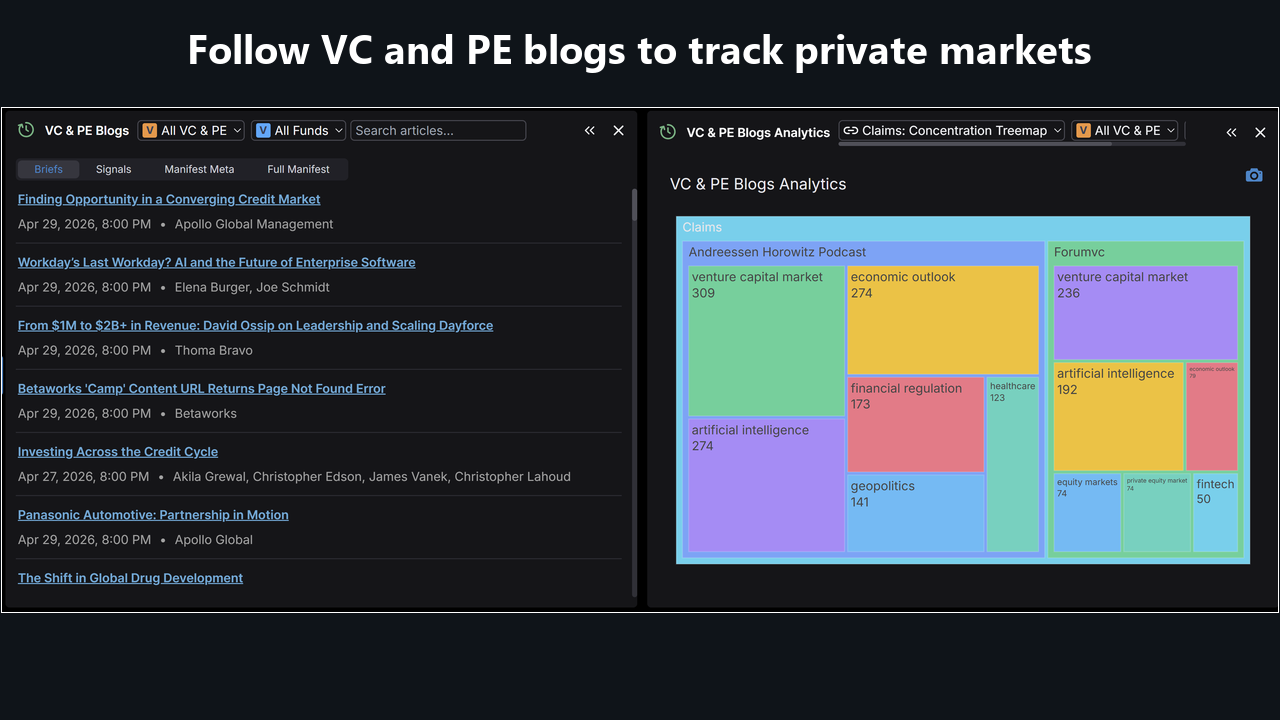
Task: Click articles list vertical scrollbar
Action: (634, 205)
